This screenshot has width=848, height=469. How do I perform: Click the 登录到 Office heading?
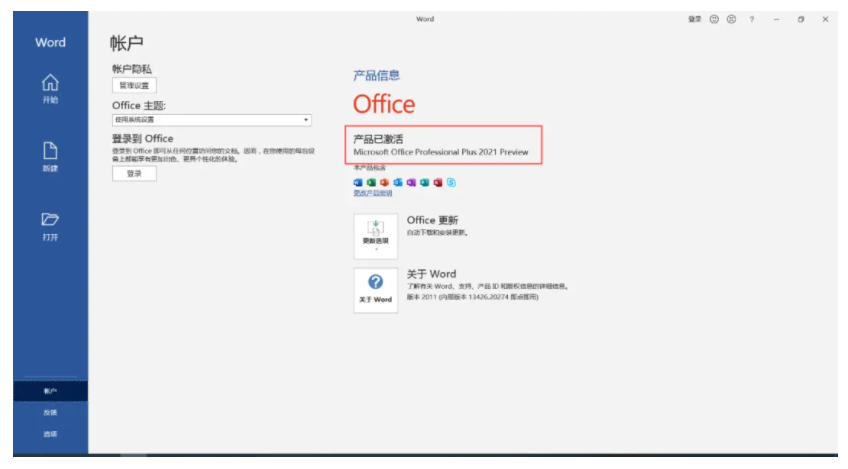tap(143, 138)
